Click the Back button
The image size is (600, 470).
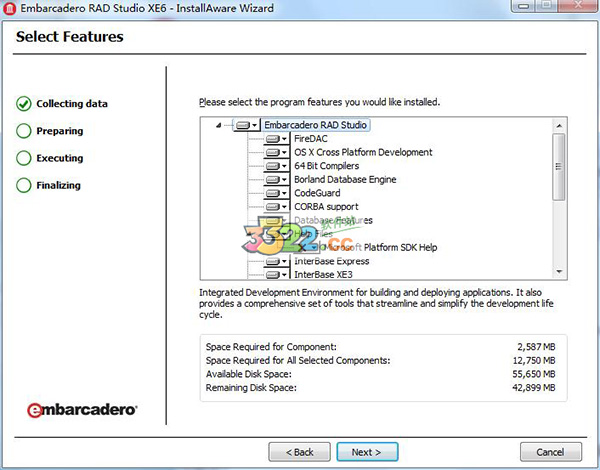coord(300,452)
